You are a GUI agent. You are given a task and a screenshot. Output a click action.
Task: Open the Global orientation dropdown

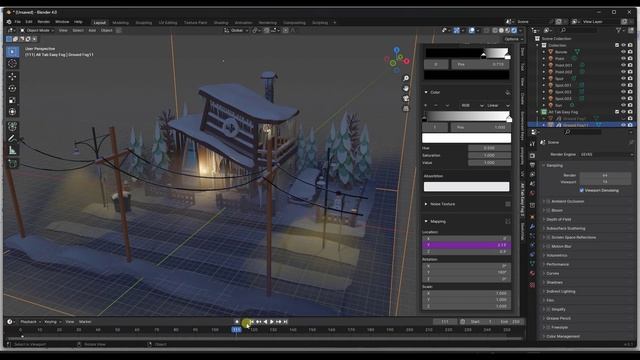pos(236,30)
